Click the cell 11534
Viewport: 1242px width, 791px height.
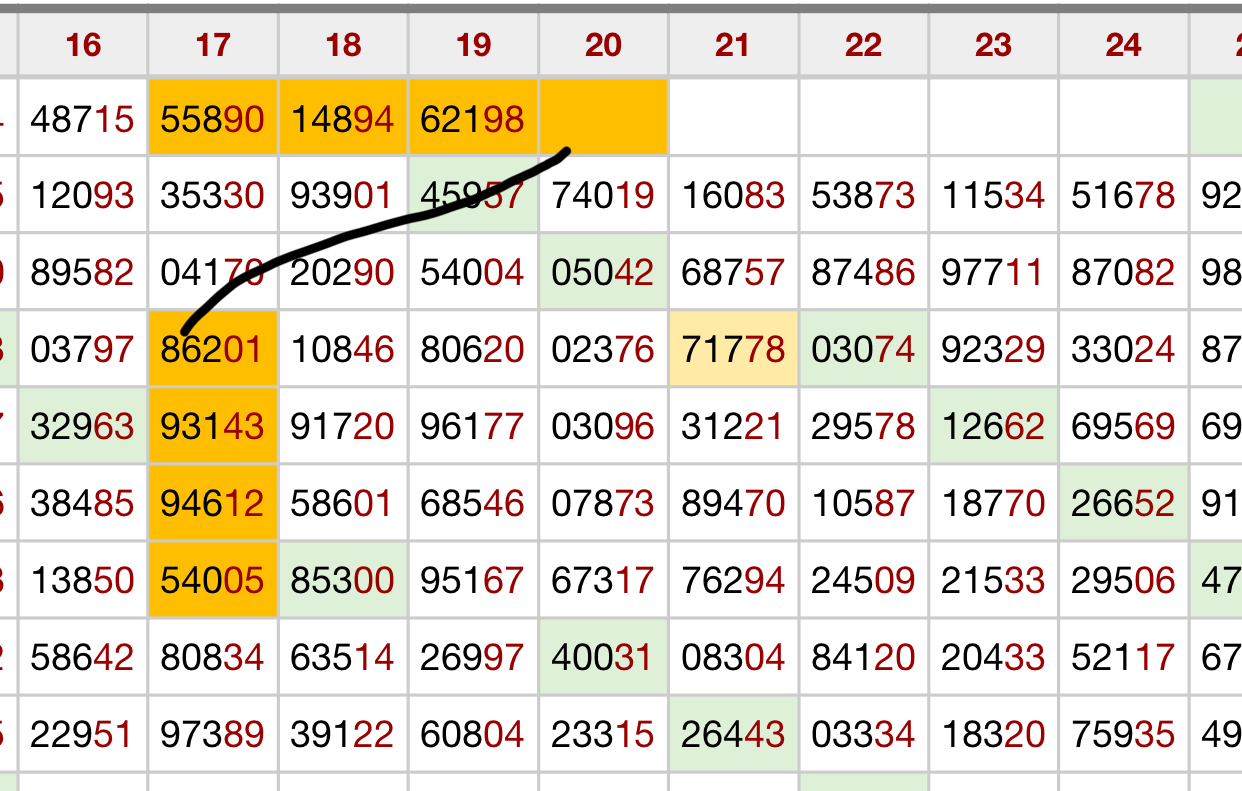993,195
